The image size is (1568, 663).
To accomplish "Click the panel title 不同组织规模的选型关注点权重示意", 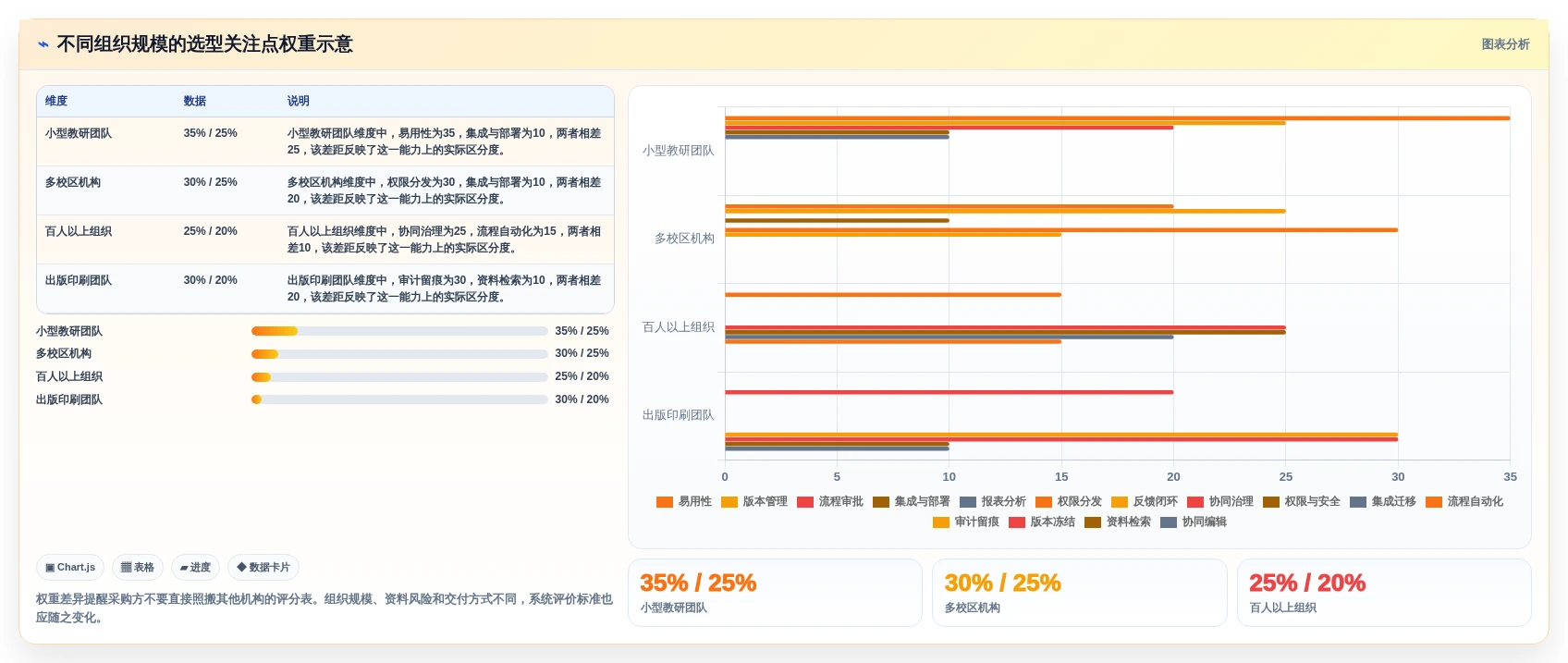I will coord(204,44).
